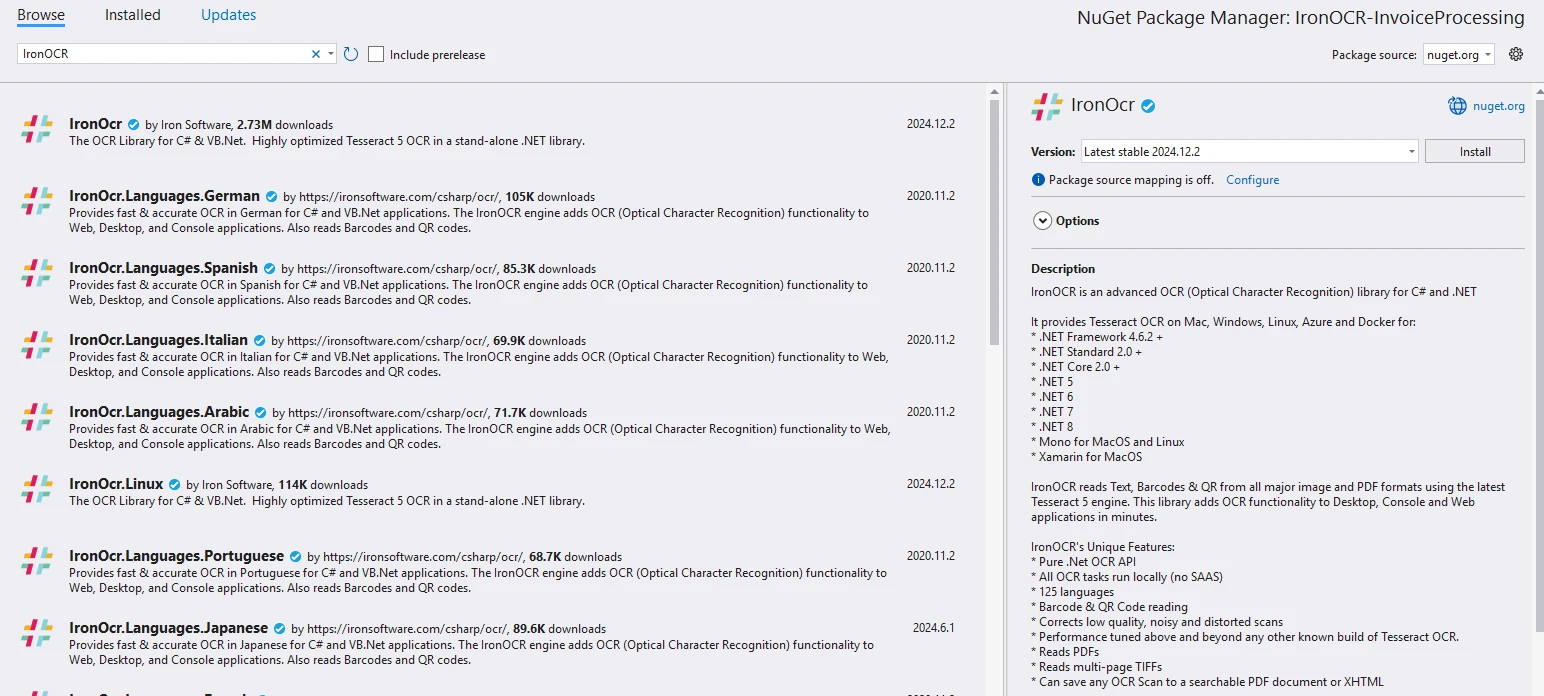Click the IronOcr.Languages.Japanese package icon
Screen dimensions: 1544x696
pos(37,633)
